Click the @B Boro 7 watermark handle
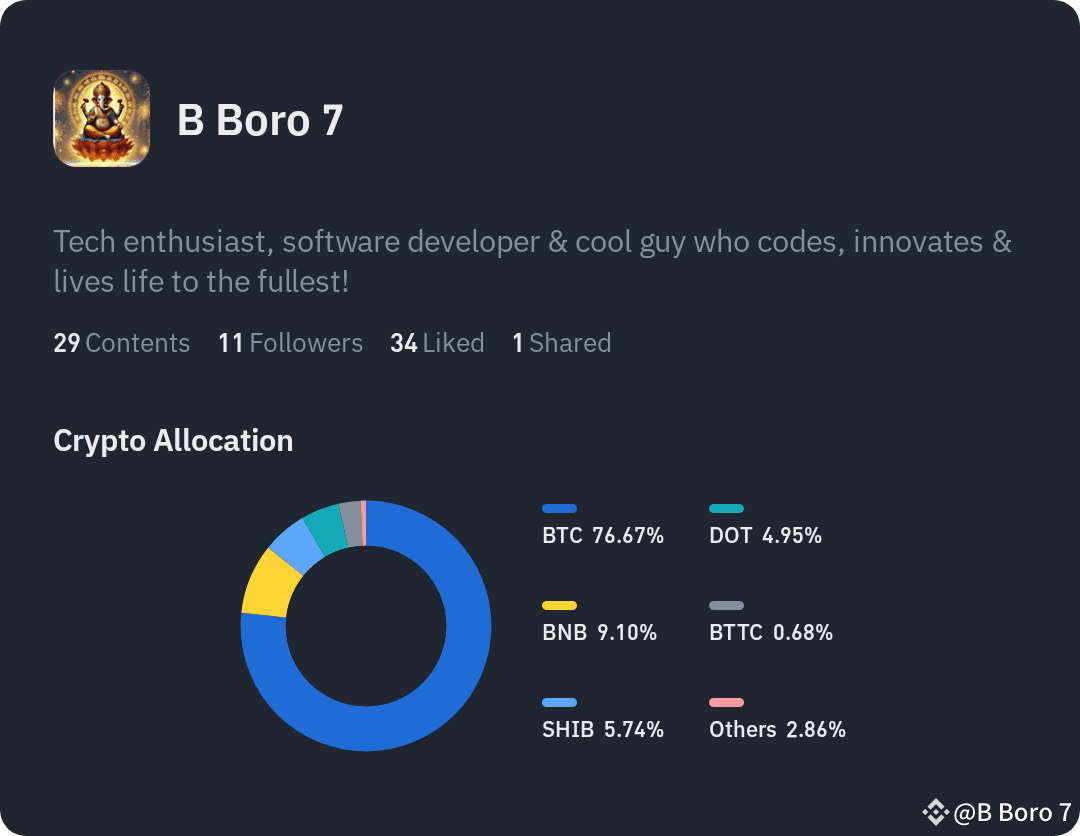The width and height of the screenshot is (1080, 836). click(1012, 813)
